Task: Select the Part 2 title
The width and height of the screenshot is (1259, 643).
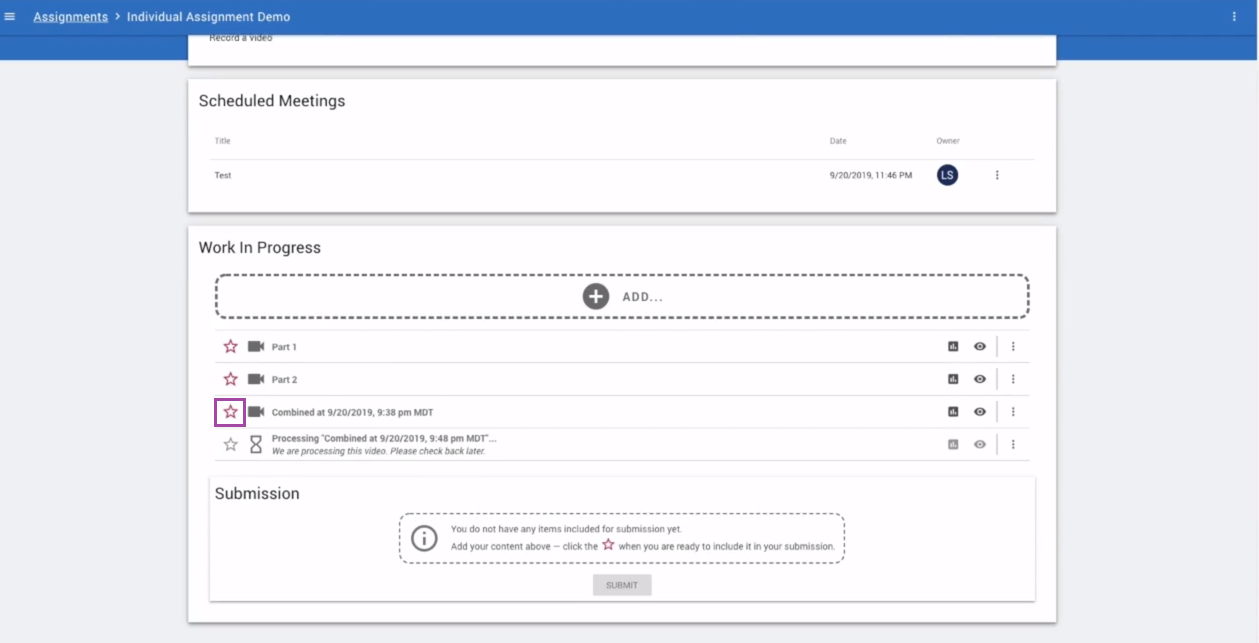Action: tap(284, 379)
